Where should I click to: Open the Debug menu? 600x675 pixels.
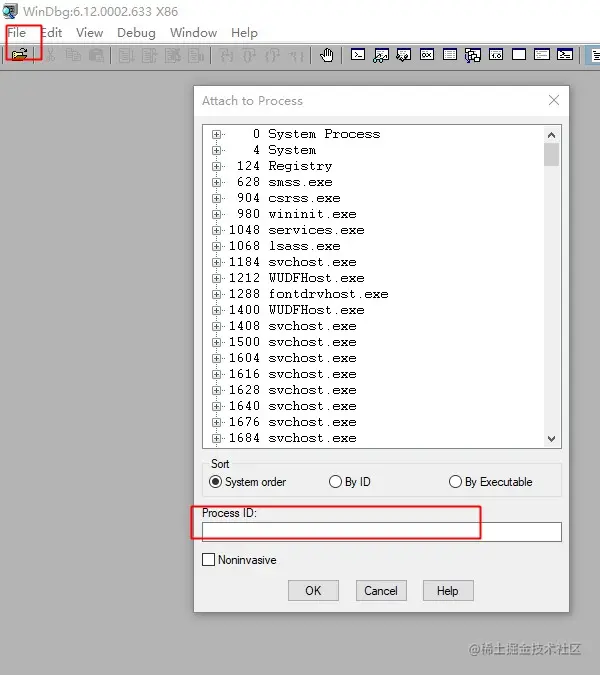click(x=136, y=33)
